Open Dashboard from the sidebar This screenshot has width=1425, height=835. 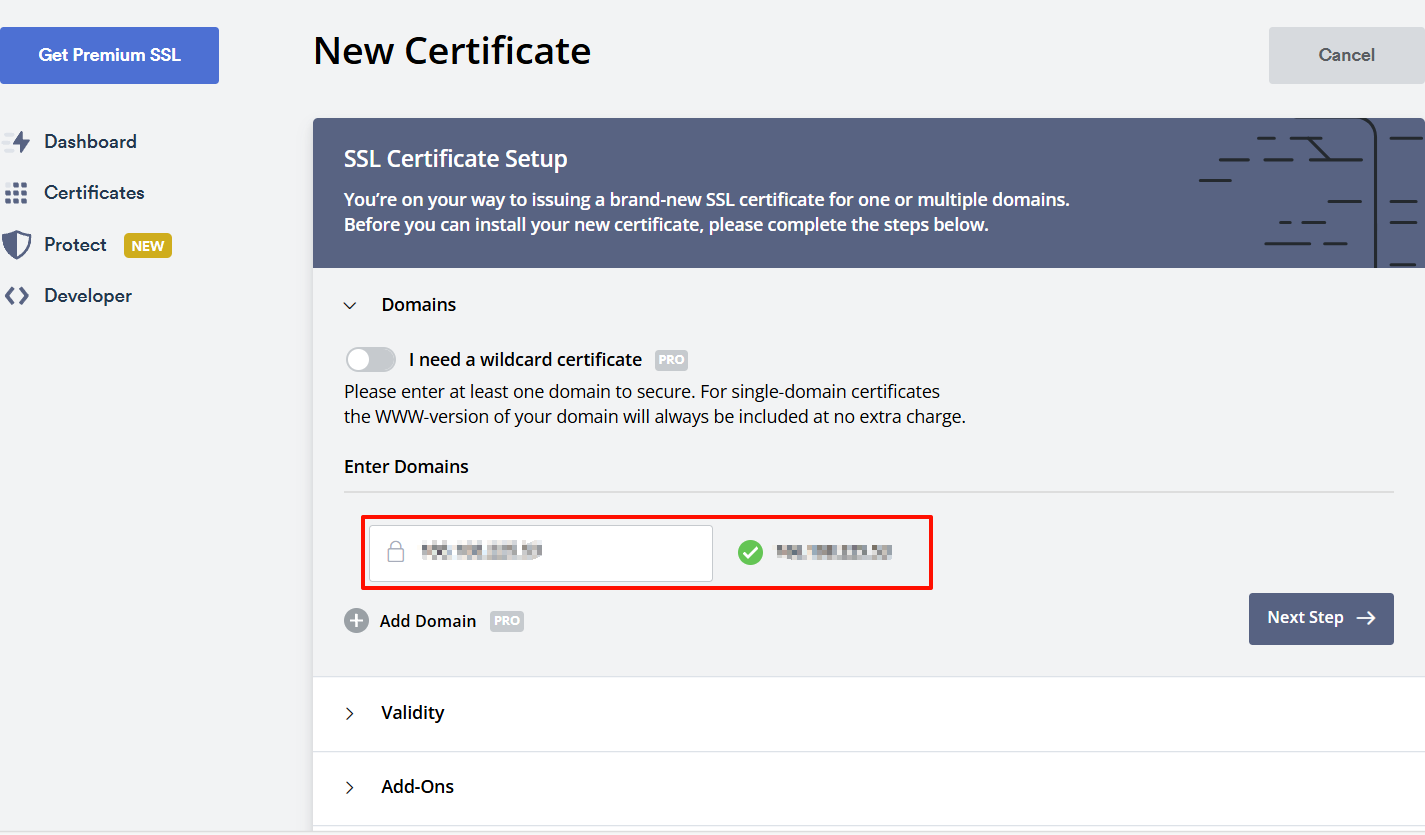pyautogui.click(x=90, y=142)
